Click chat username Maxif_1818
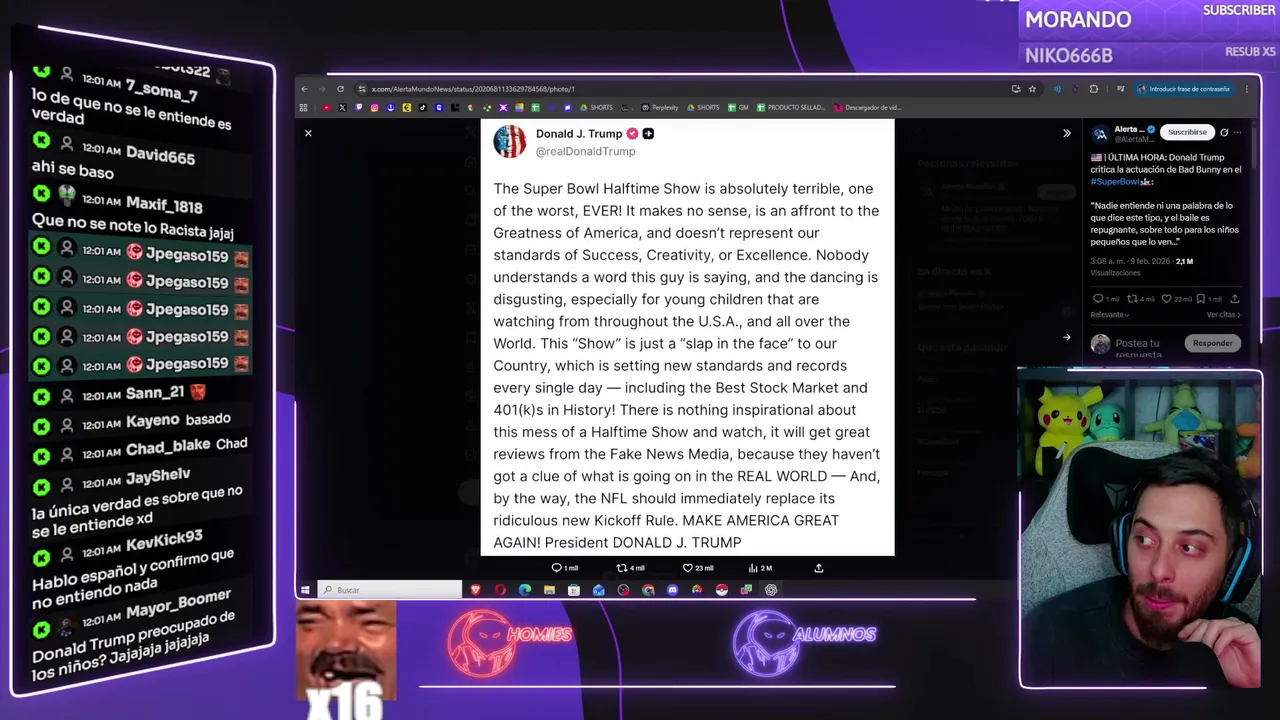The width and height of the screenshot is (1280, 720). coord(164,205)
